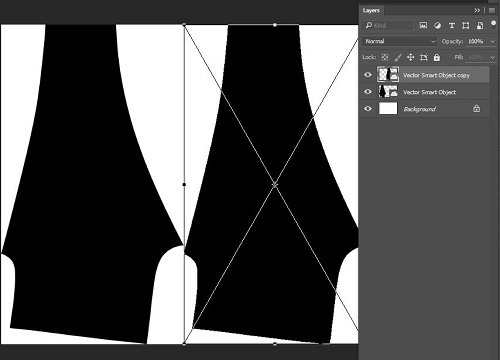Screen dimensions: 500x360
Task: Lock all padlock icon
Action: click(437, 57)
